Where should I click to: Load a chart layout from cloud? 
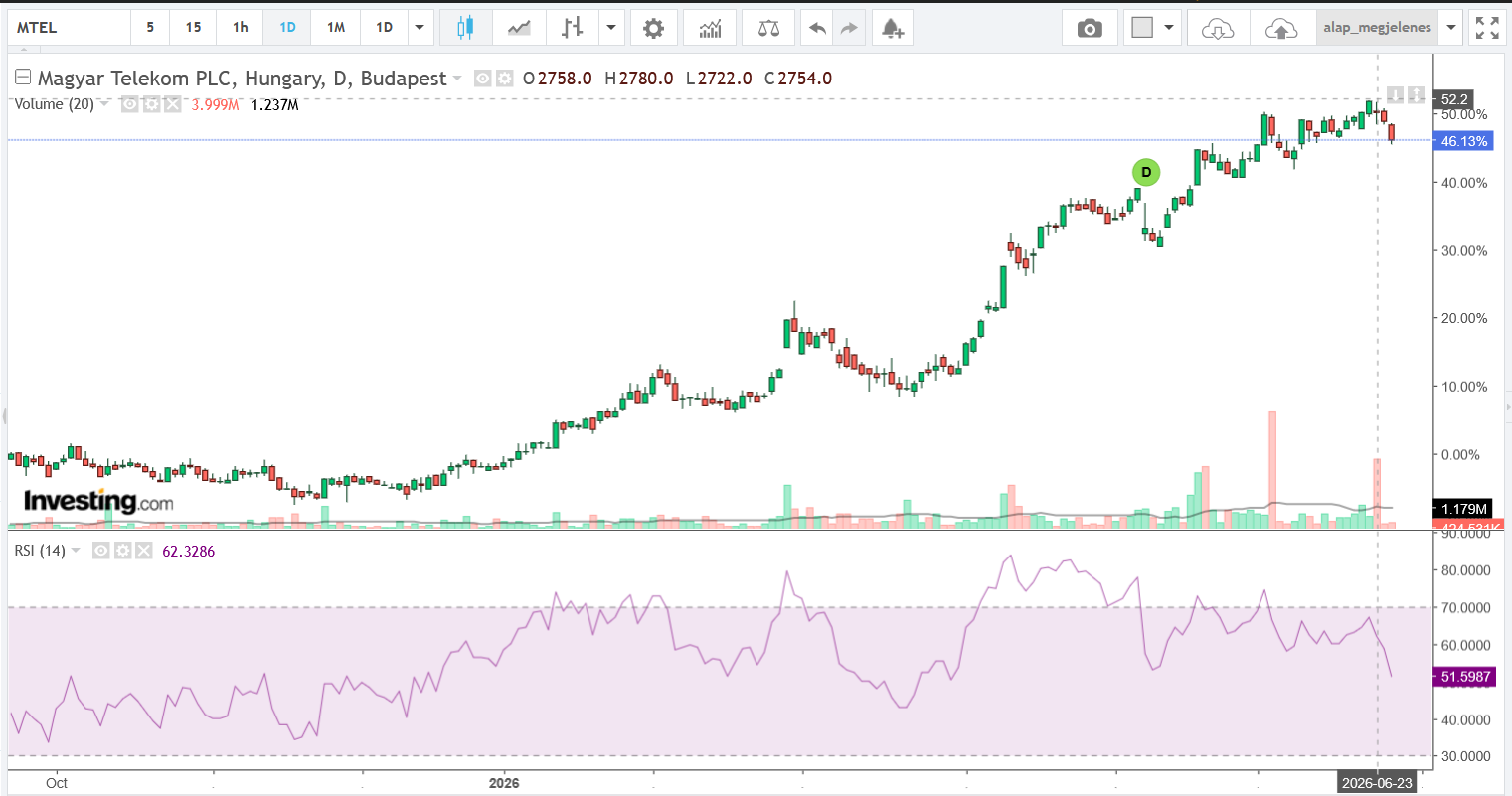click(x=1217, y=28)
